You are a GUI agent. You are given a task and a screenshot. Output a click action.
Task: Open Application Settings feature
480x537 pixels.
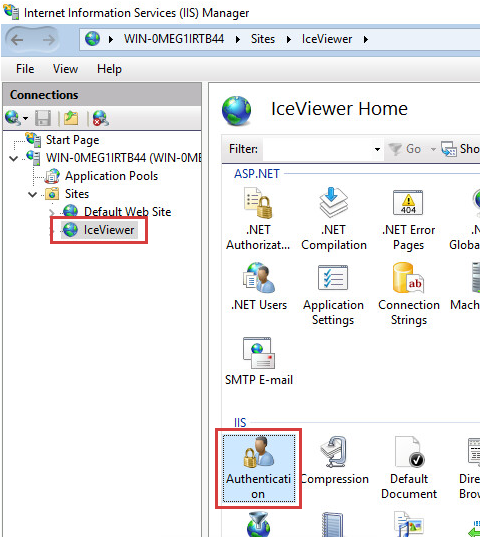tap(333, 295)
